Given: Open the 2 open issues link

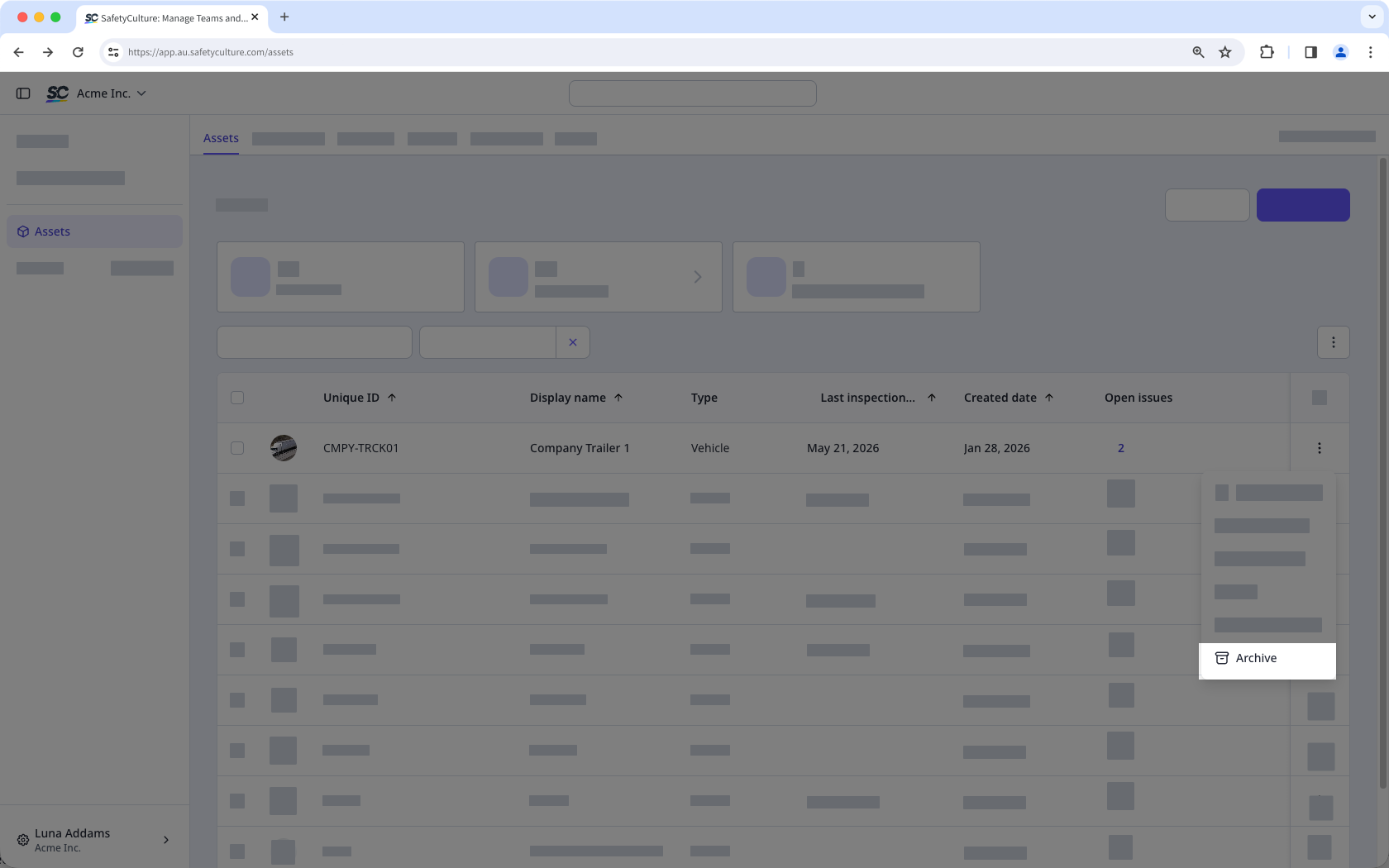Looking at the screenshot, I should click(x=1121, y=448).
